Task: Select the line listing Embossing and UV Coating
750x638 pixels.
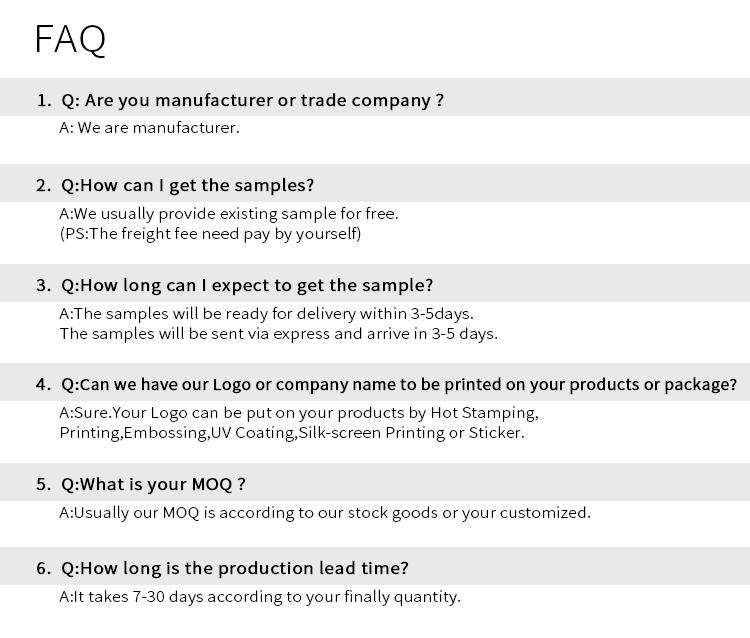Action: coord(292,433)
